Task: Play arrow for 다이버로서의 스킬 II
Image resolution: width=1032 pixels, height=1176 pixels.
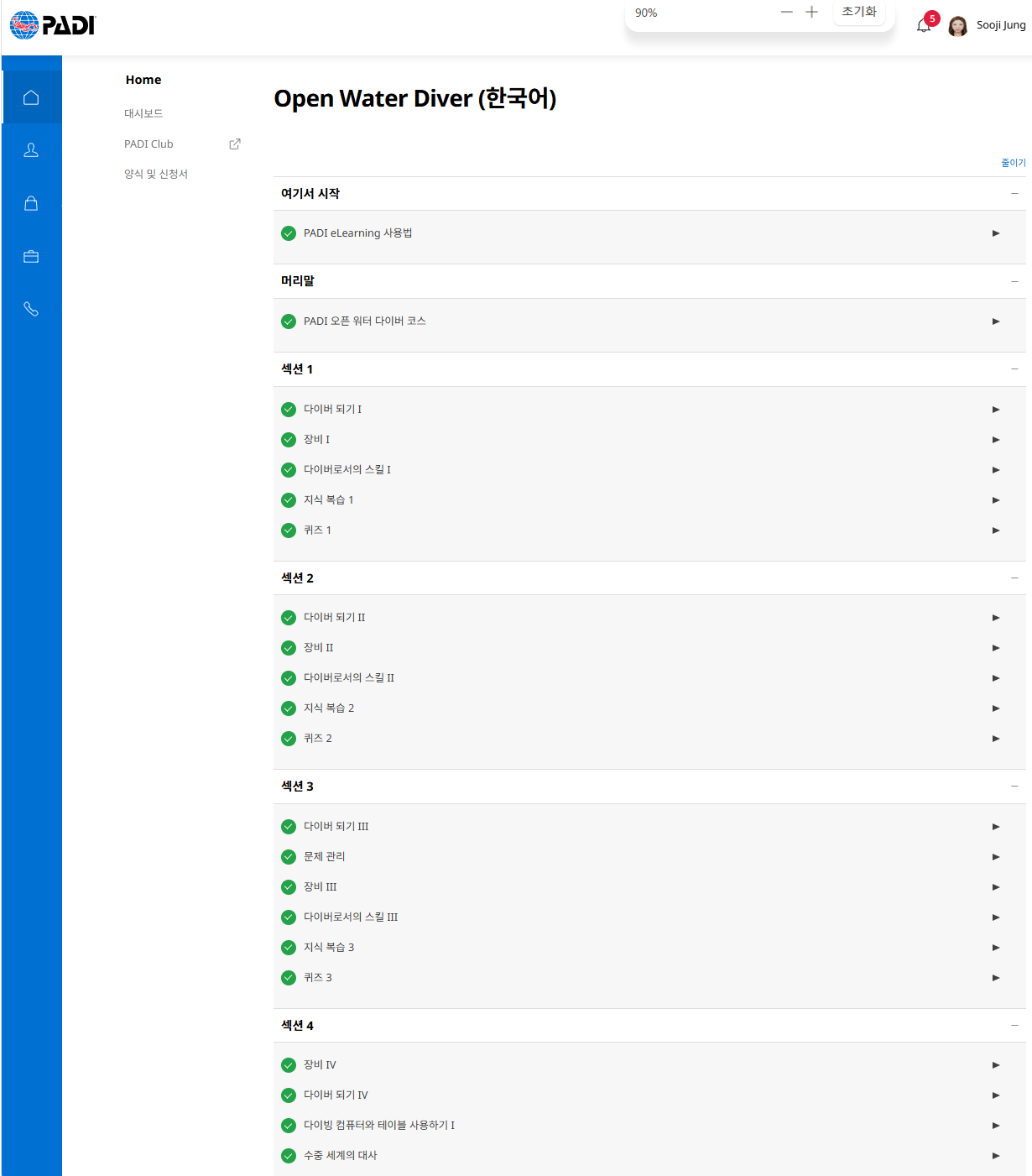Action: coord(996,678)
